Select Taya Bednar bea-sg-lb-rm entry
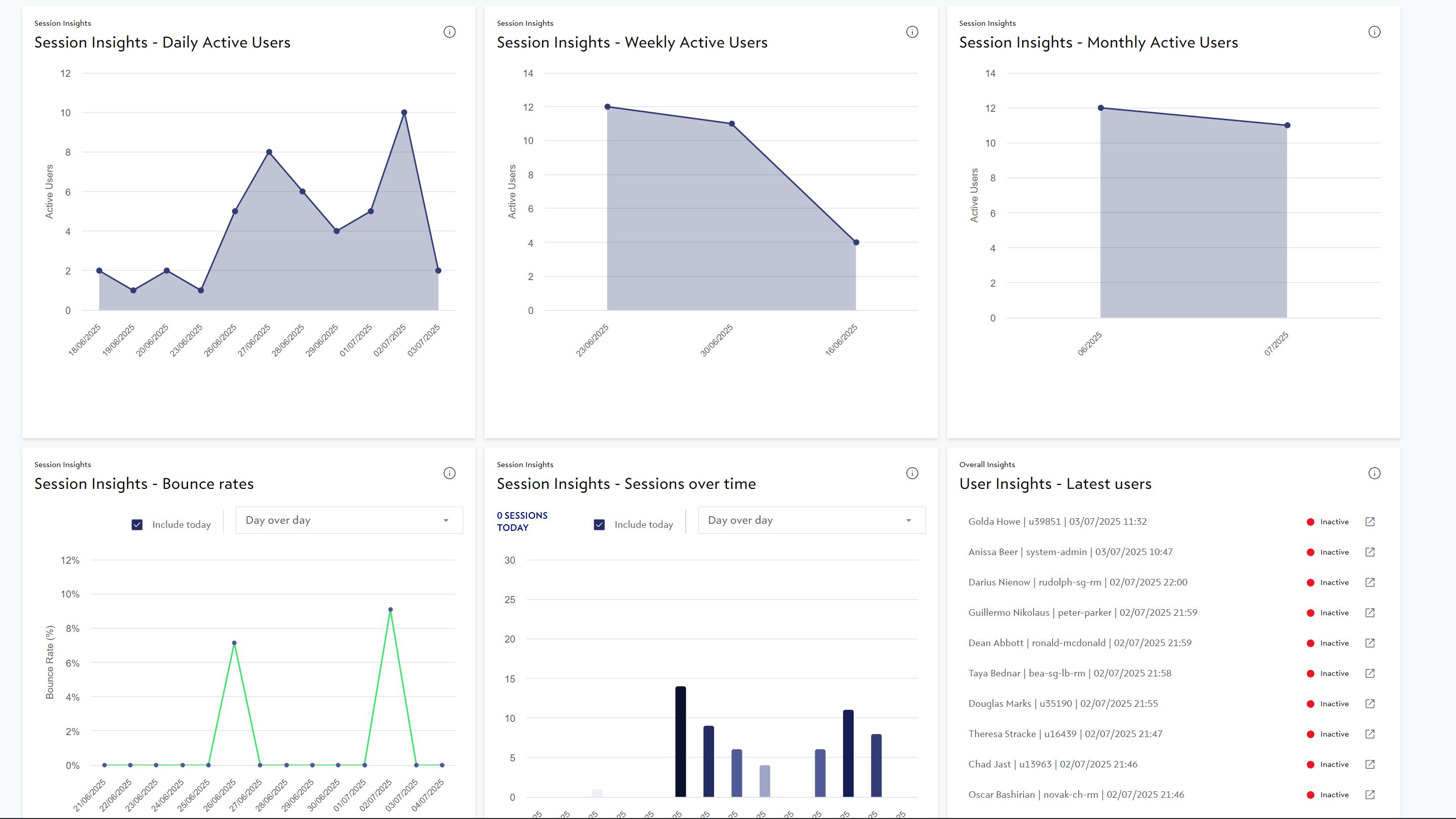The height and width of the screenshot is (819, 1456). [1070, 673]
